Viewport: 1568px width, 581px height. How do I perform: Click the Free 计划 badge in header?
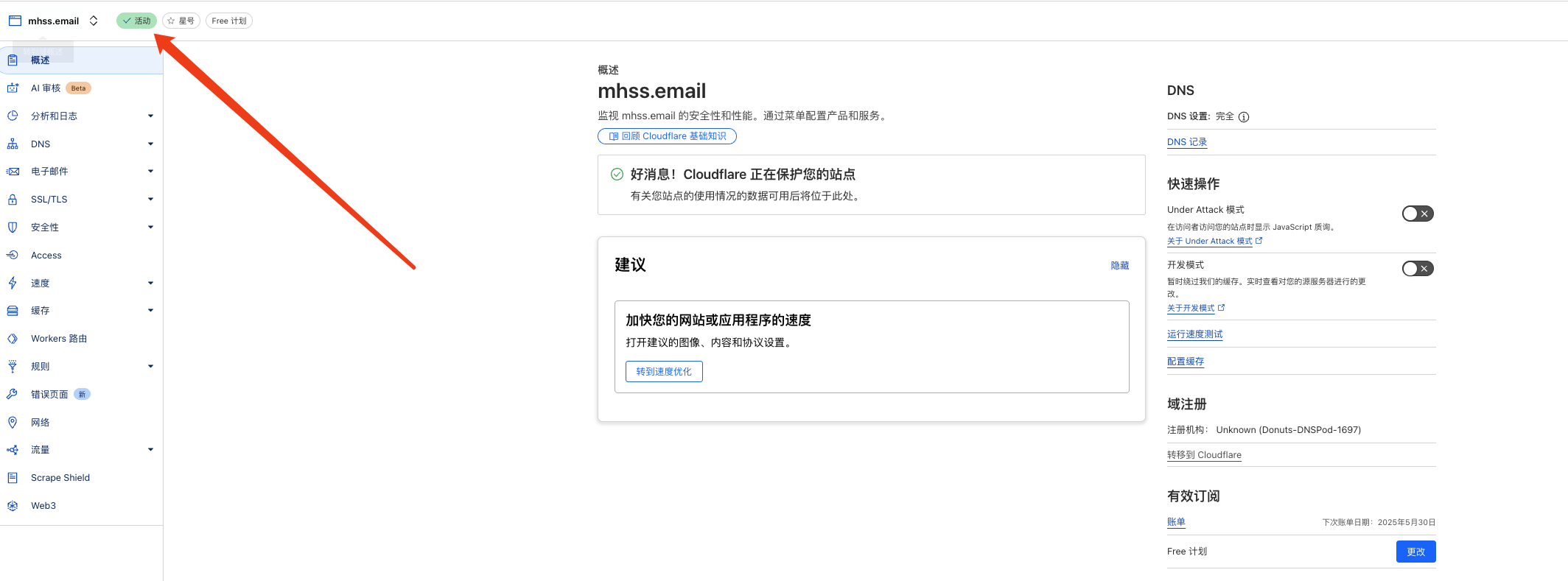[229, 21]
